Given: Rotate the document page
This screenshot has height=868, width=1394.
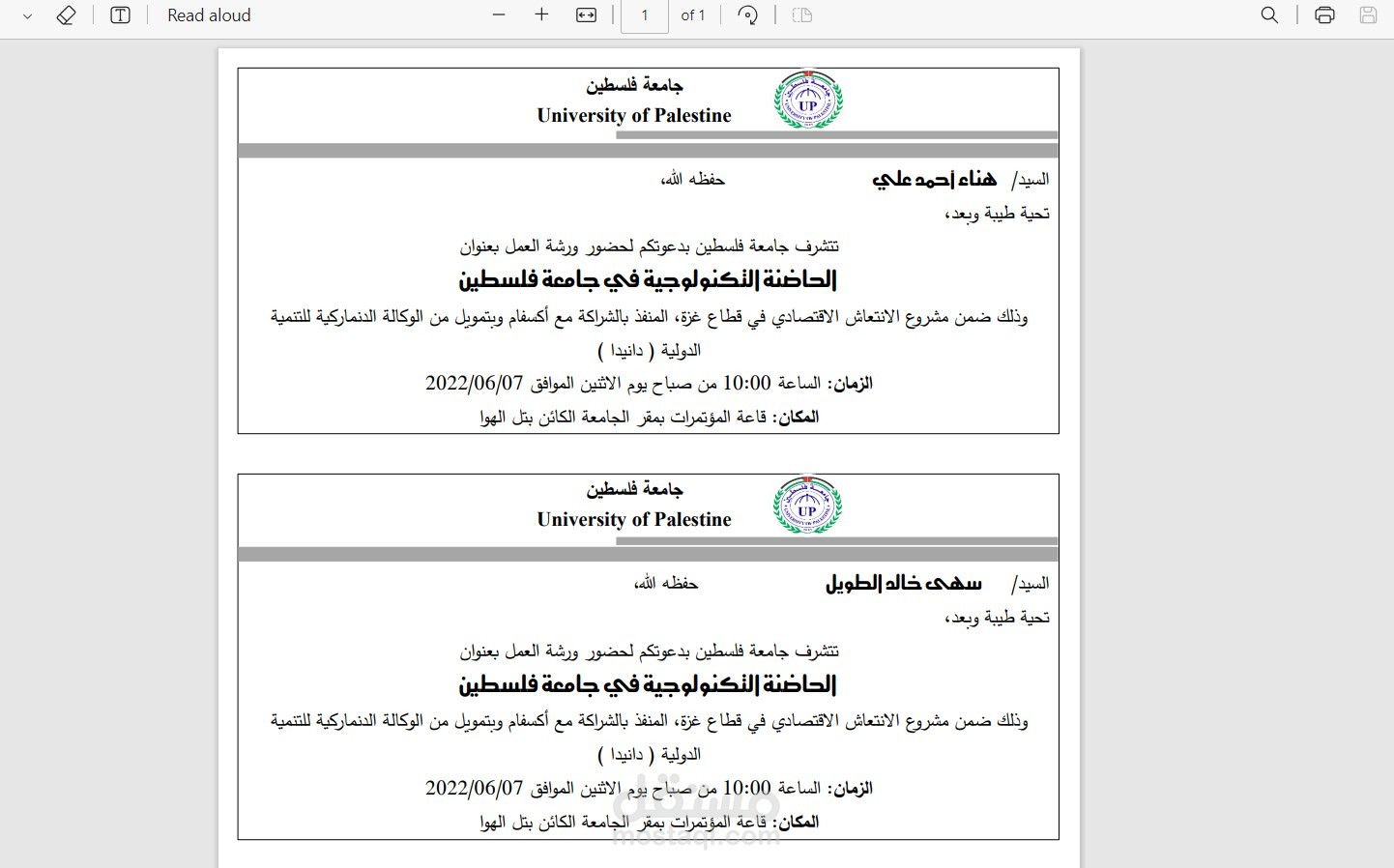Looking at the screenshot, I should pos(747,15).
